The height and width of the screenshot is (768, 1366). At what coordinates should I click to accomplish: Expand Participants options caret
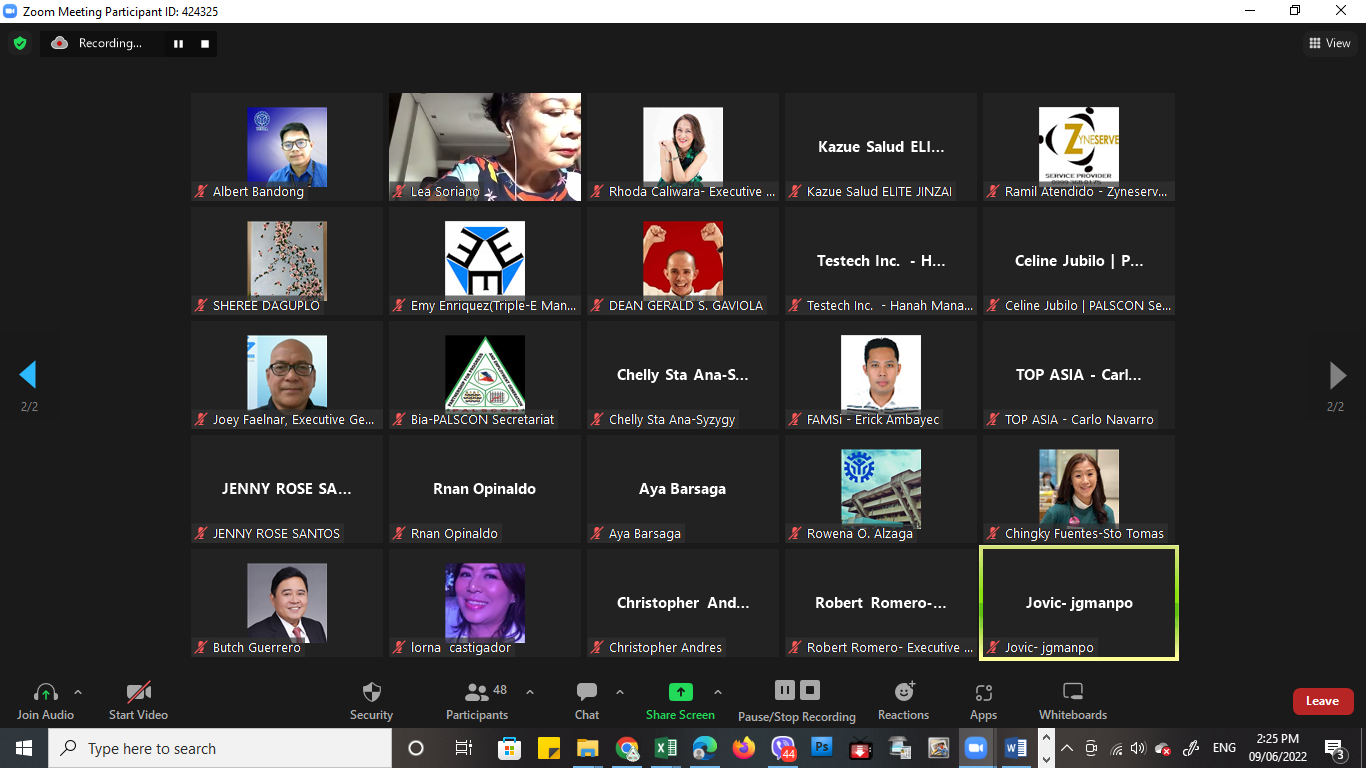click(x=530, y=692)
